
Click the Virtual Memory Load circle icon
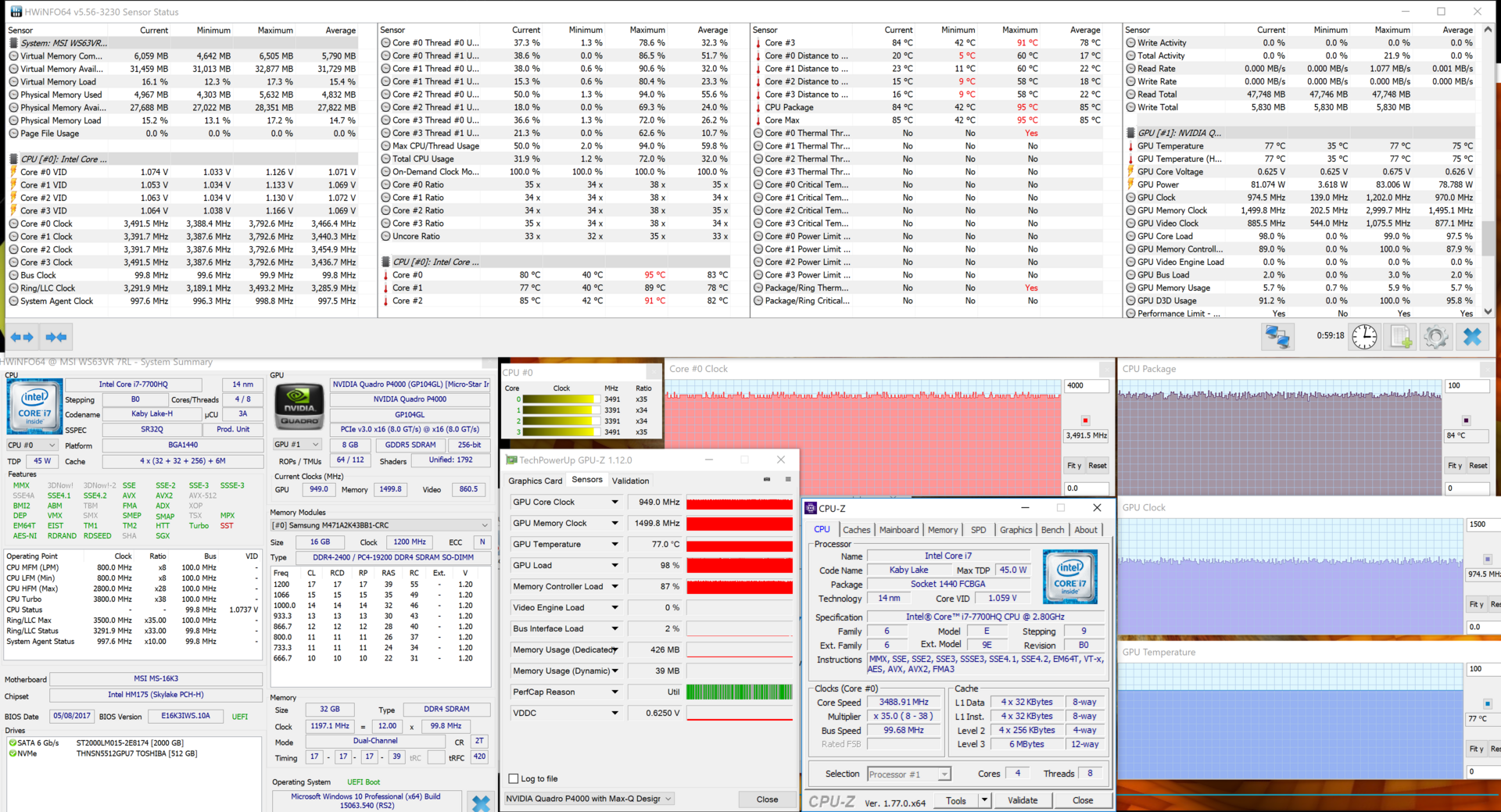pos(14,81)
